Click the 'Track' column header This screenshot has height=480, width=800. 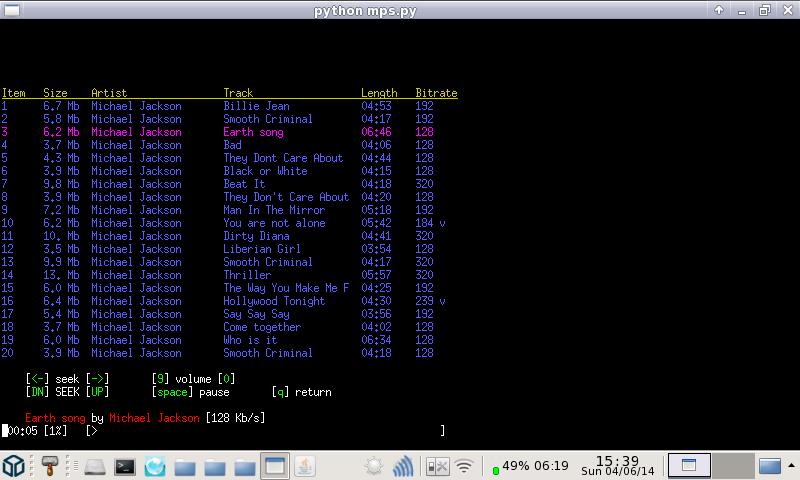pos(238,93)
